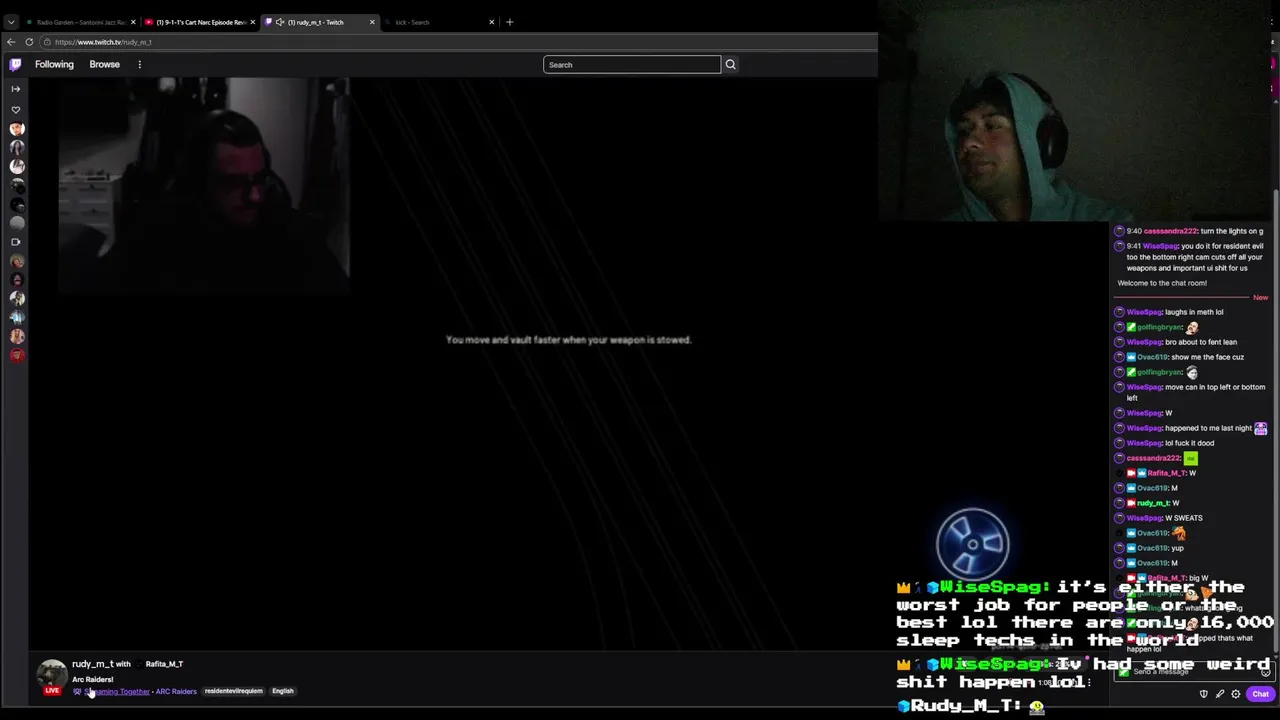Click the search magnifier button

tap(730, 64)
